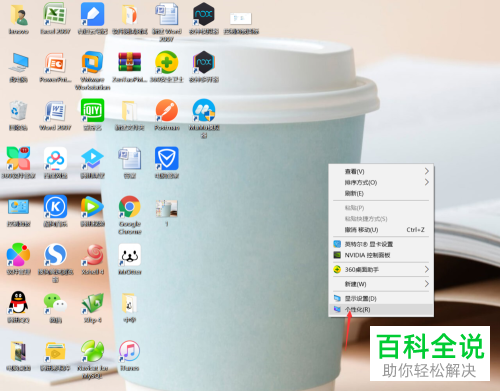This screenshot has width=500, height=391.
Task: Choose 撤消 移动(U) in context menu
Action: click(x=381, y=230)
